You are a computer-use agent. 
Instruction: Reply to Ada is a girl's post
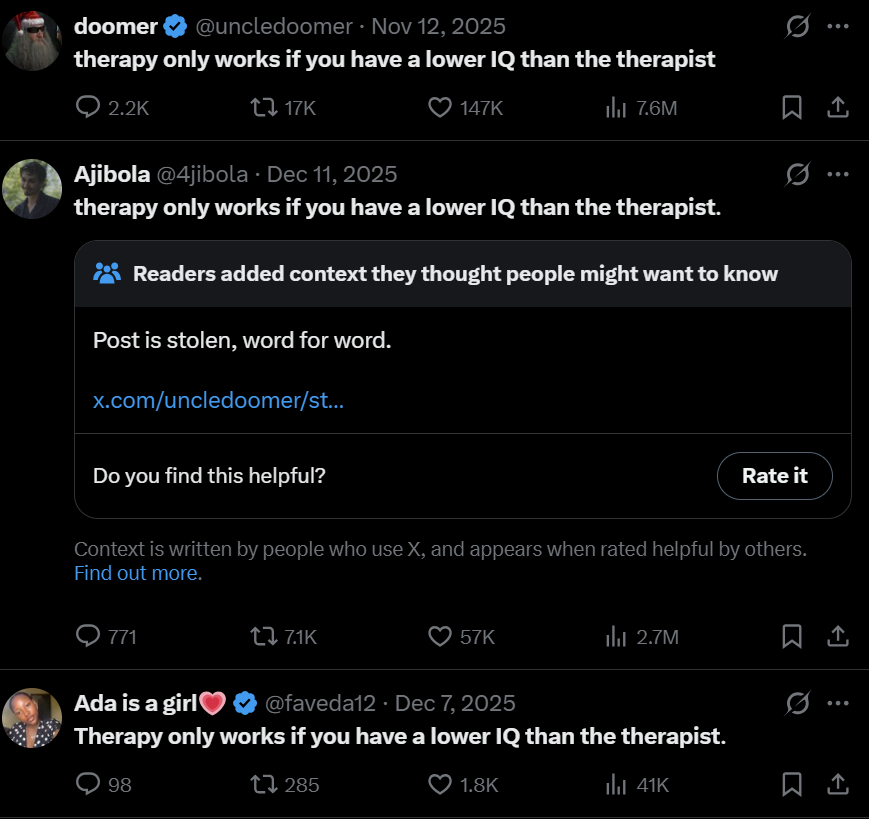tap(90, 785)
